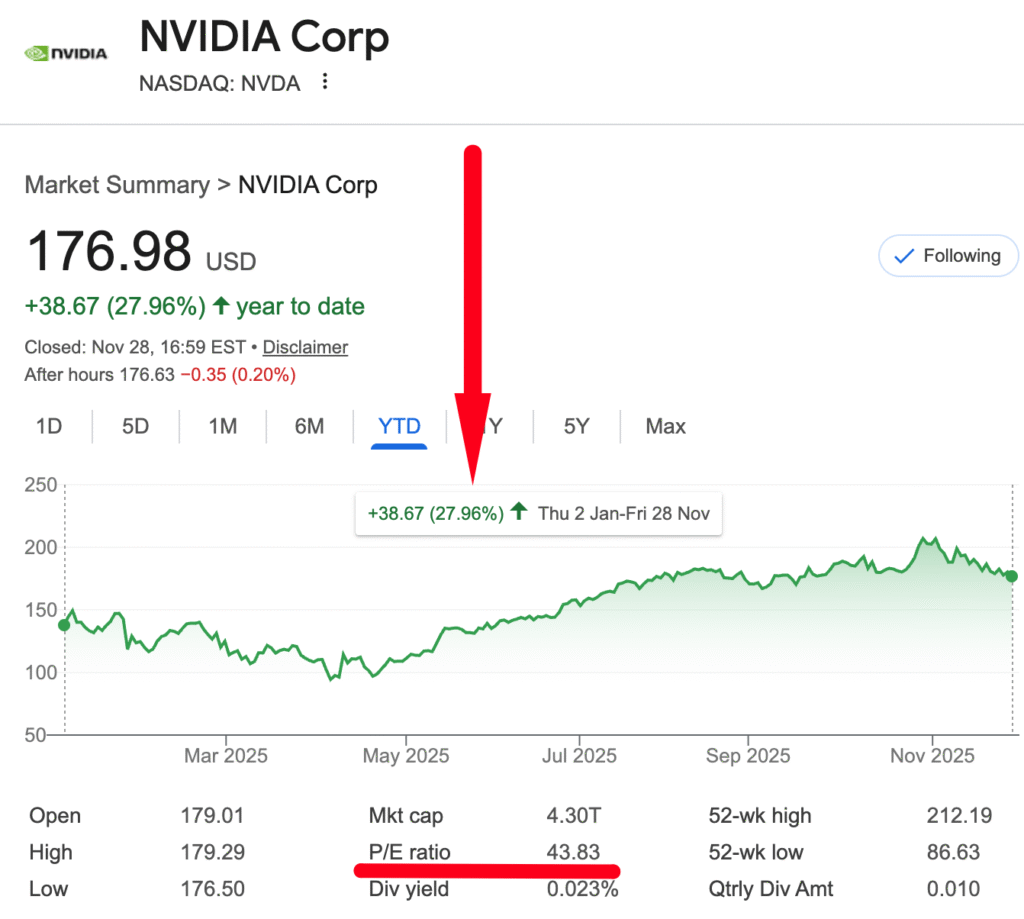The image size is (1024, 919).
Task: Click the green up arrow beside year to date
Action: [221, 306]
